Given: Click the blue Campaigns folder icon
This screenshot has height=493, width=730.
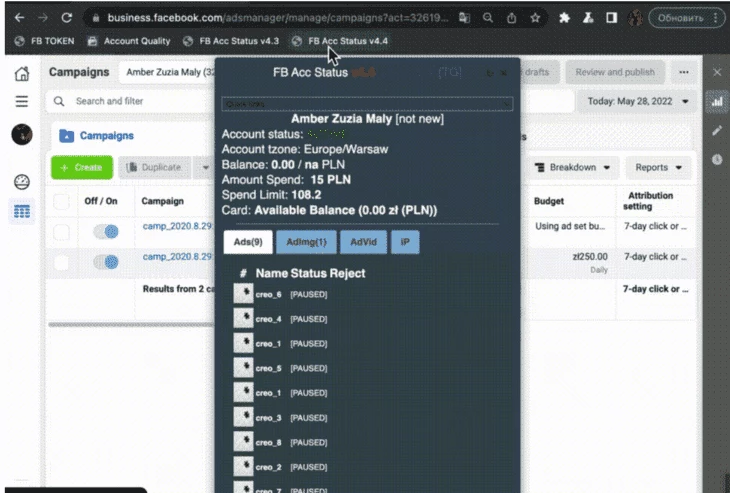Looking at the screenshot, I should (67, 136).
